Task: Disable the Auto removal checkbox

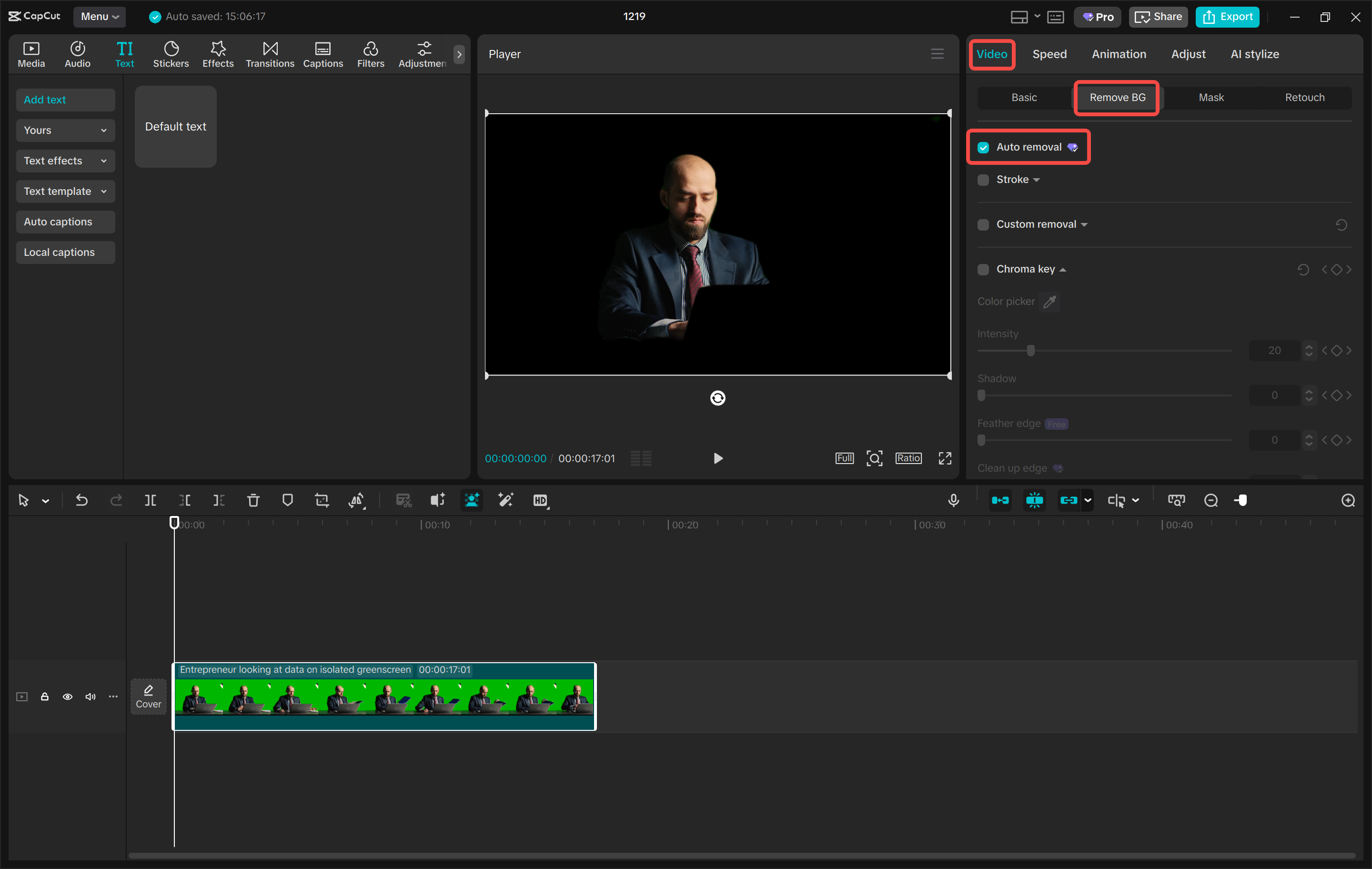Action: tap(983, 147)
